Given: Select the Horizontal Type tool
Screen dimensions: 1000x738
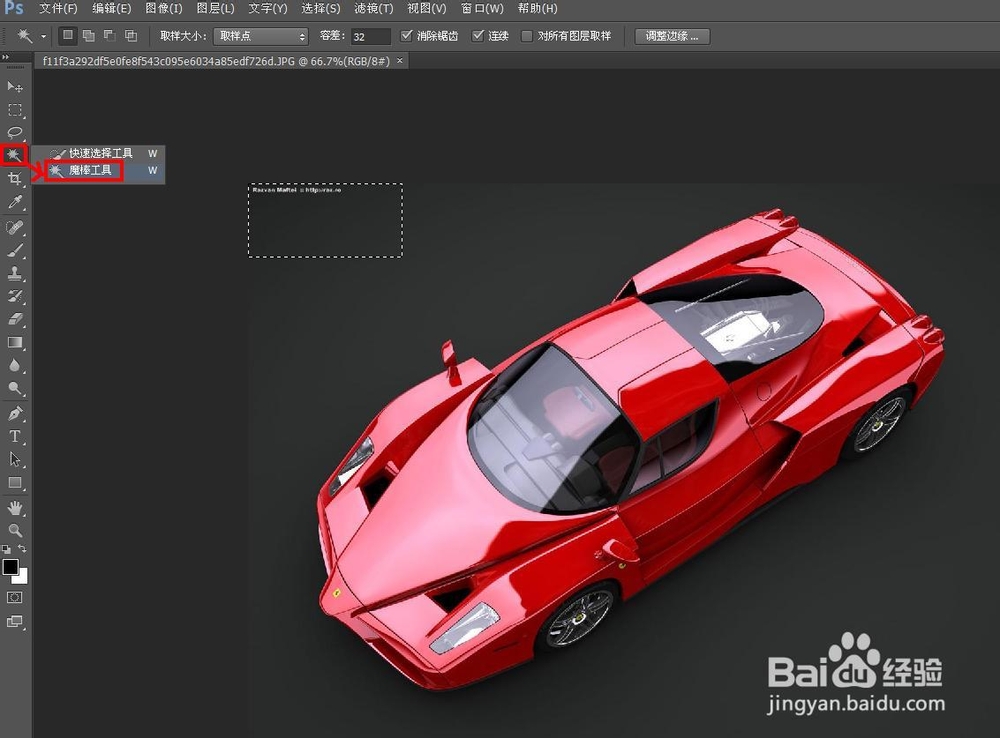Looking at the screenshot, I should click(x=15, y=437).
